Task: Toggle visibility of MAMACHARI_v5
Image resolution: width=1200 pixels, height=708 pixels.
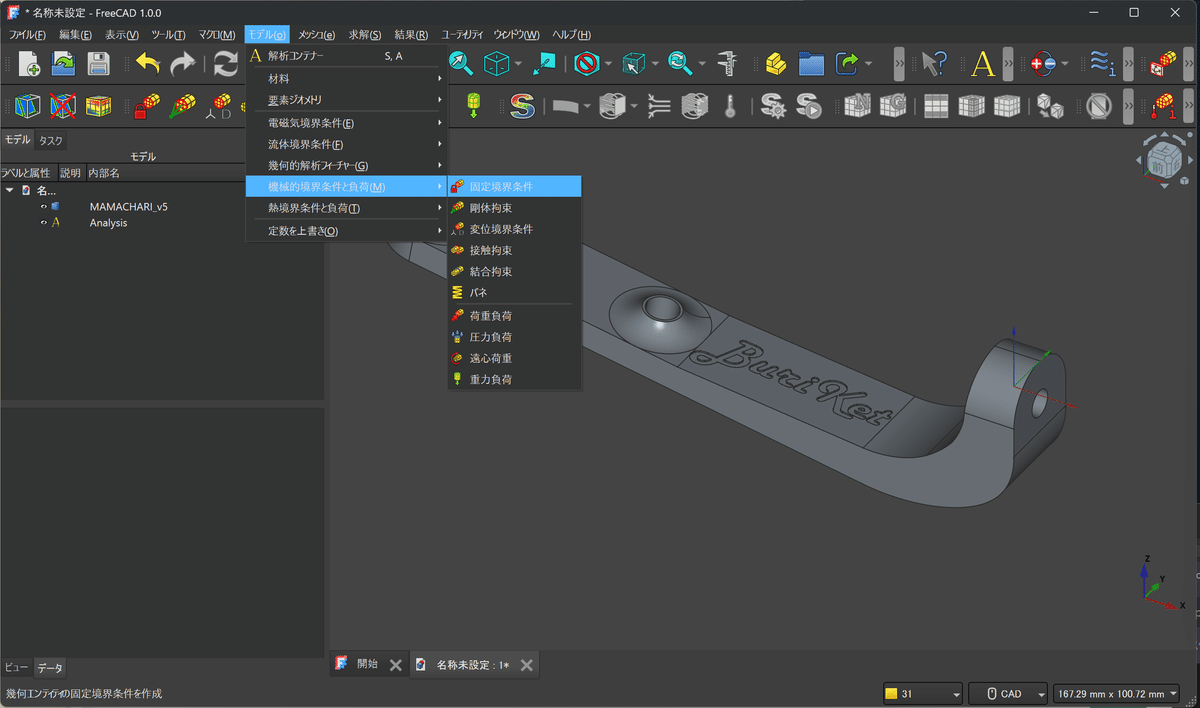Action: (44, 207)
